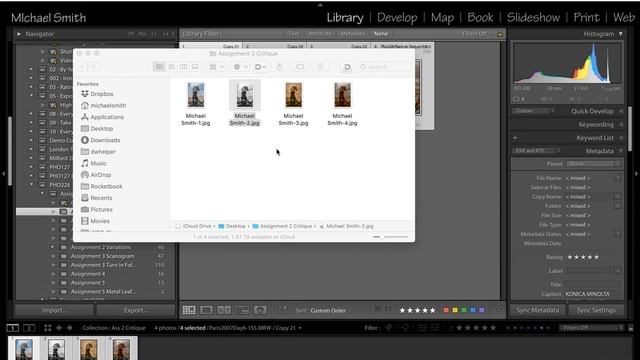The width and height of the screenshot is (640, 360).
Task: Go back with filmstrip left arrow
Action: tap(59, 328)
